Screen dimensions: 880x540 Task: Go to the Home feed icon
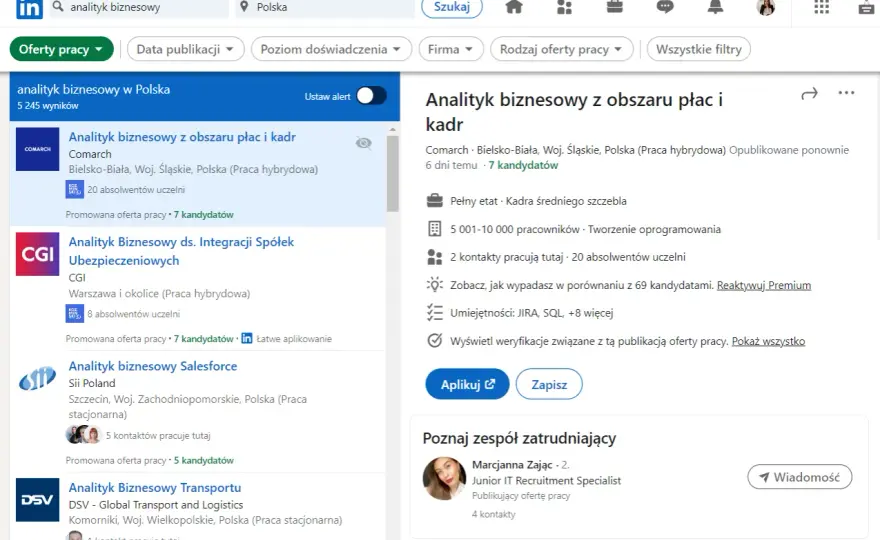(514, 7)
